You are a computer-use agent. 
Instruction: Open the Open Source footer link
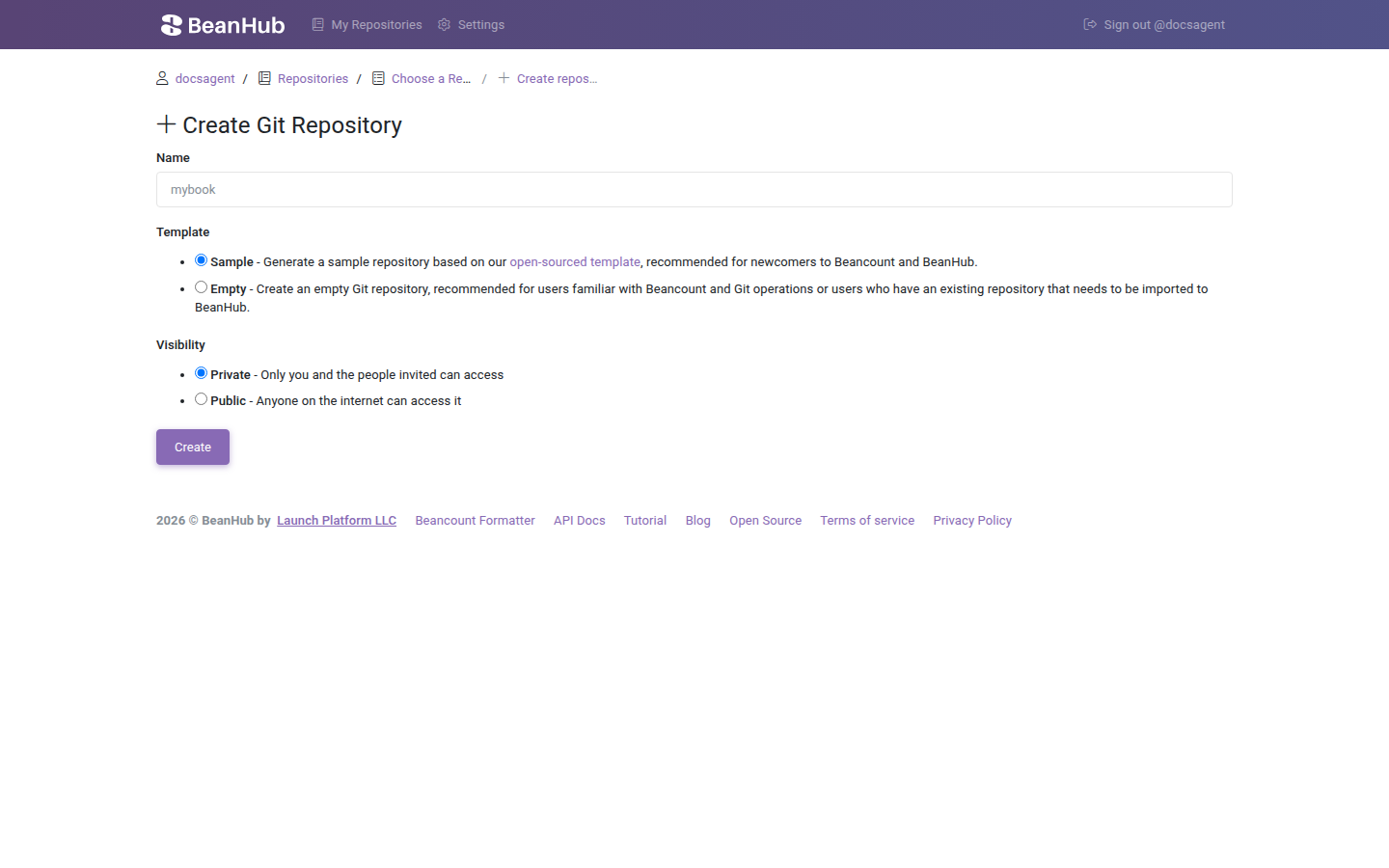coord(766,521)
